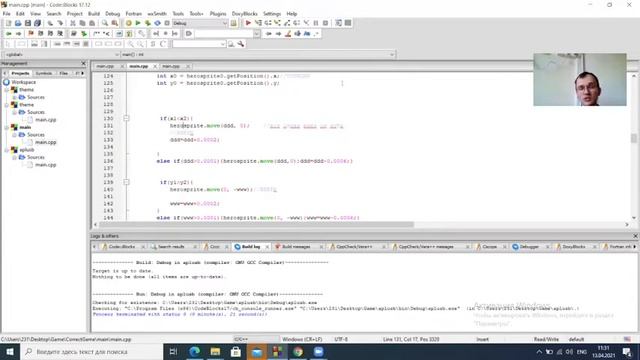Redo the edit using toolbar icon
This screenshot has width=640, height=360.
[x=60, y=23]
